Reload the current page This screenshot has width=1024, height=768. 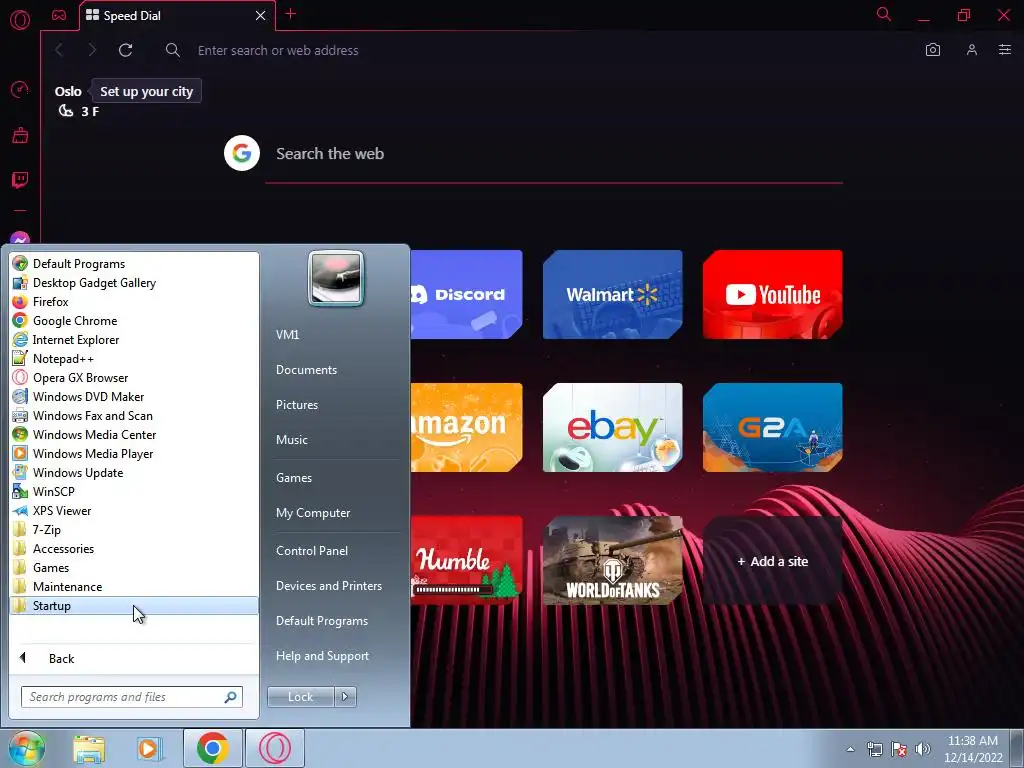click(x=125, y=50)
